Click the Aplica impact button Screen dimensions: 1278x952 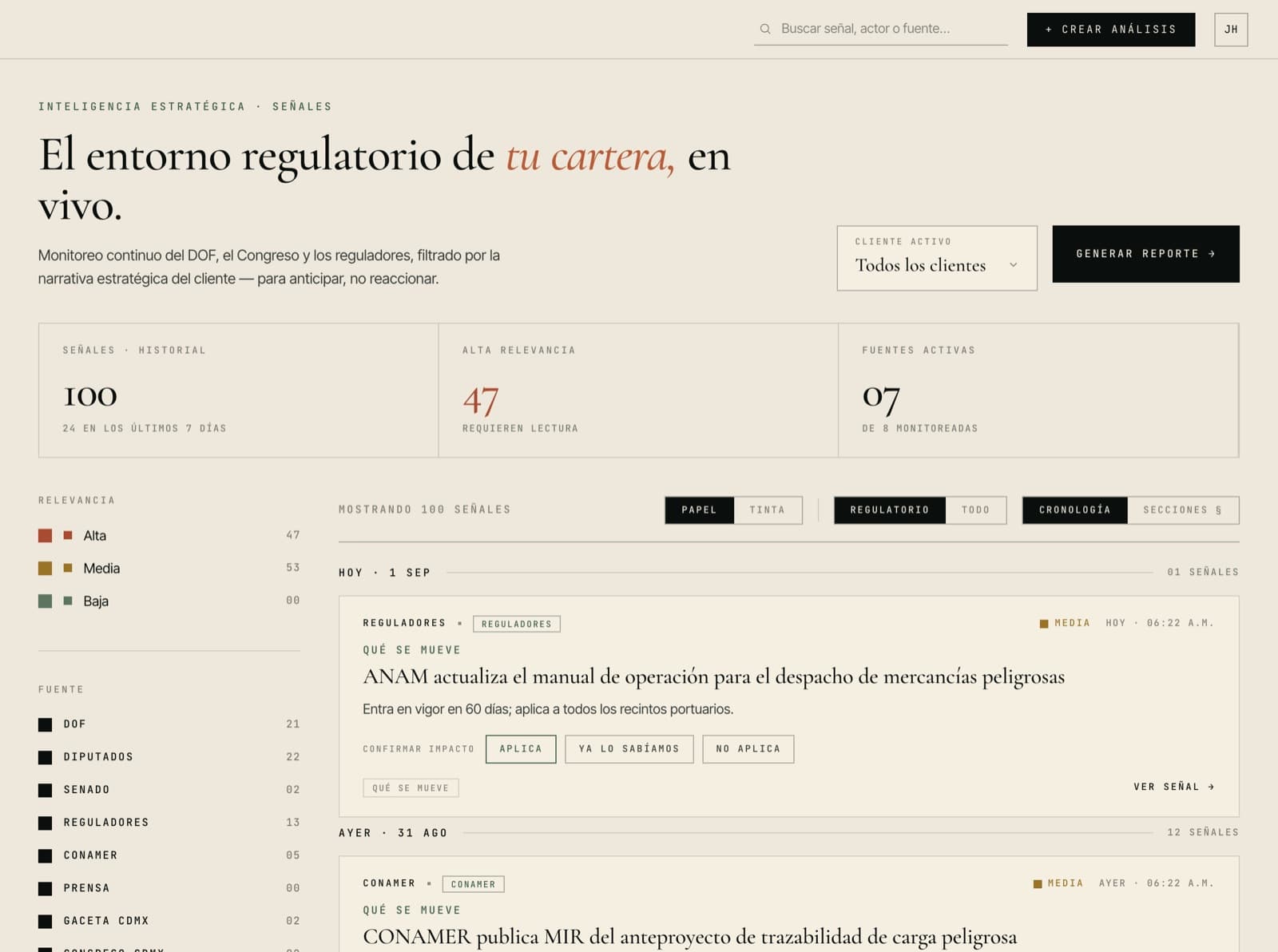(x=521, y=749)
